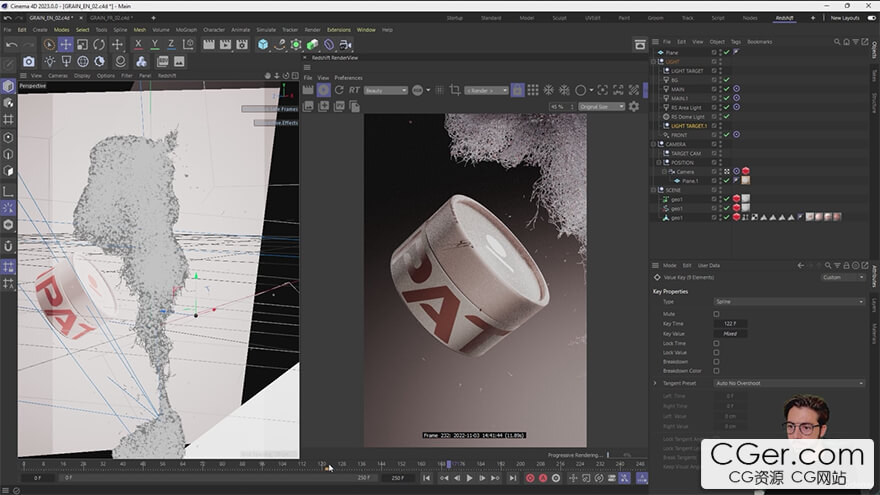The width and height of the screenshot is (880, 495).
Task: Click the Record Active Objects keyframe button
Action: click(530, 478)
